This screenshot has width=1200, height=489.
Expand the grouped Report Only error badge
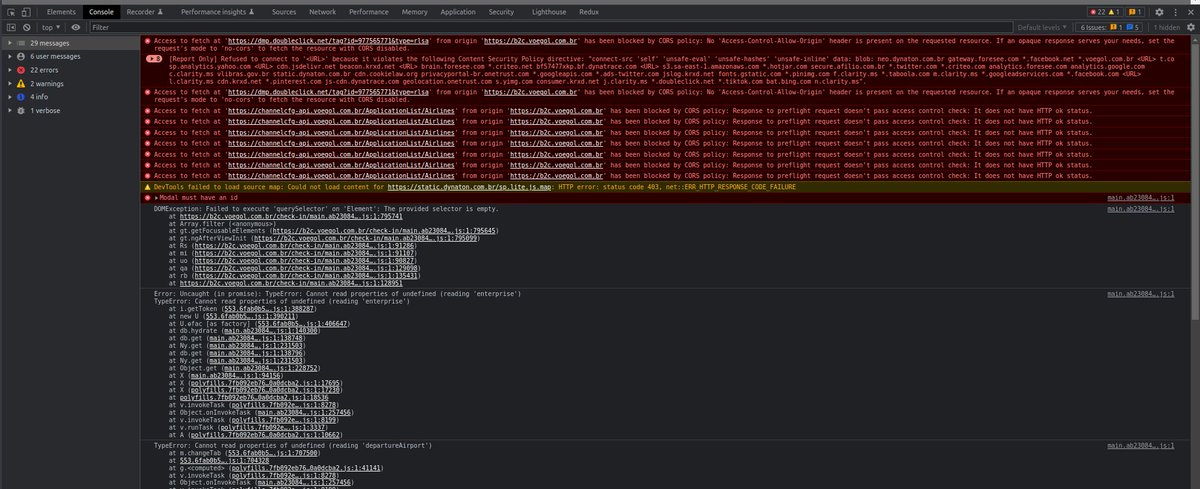(153, 59)
